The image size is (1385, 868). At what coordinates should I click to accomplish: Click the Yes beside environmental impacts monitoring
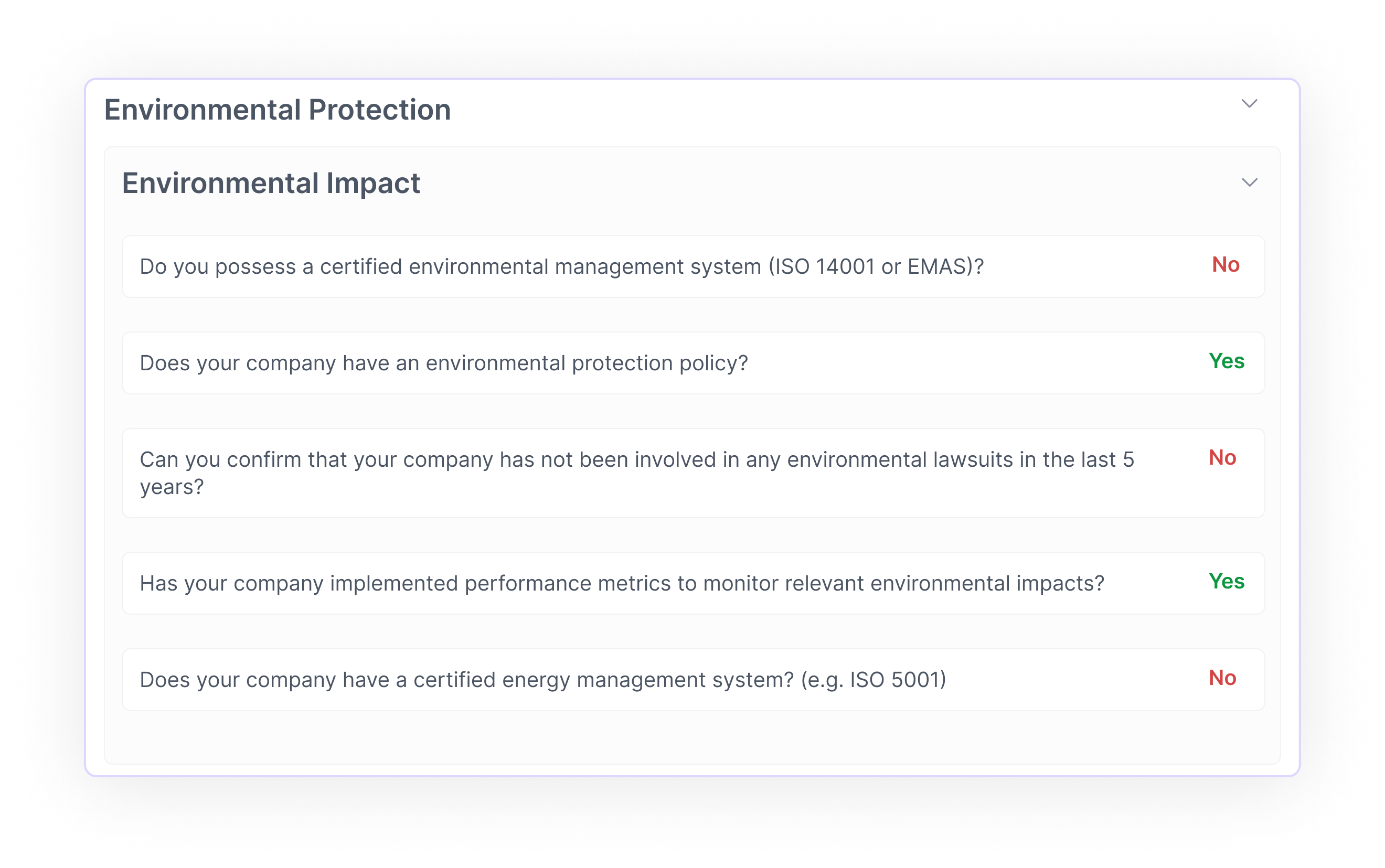1226,582
